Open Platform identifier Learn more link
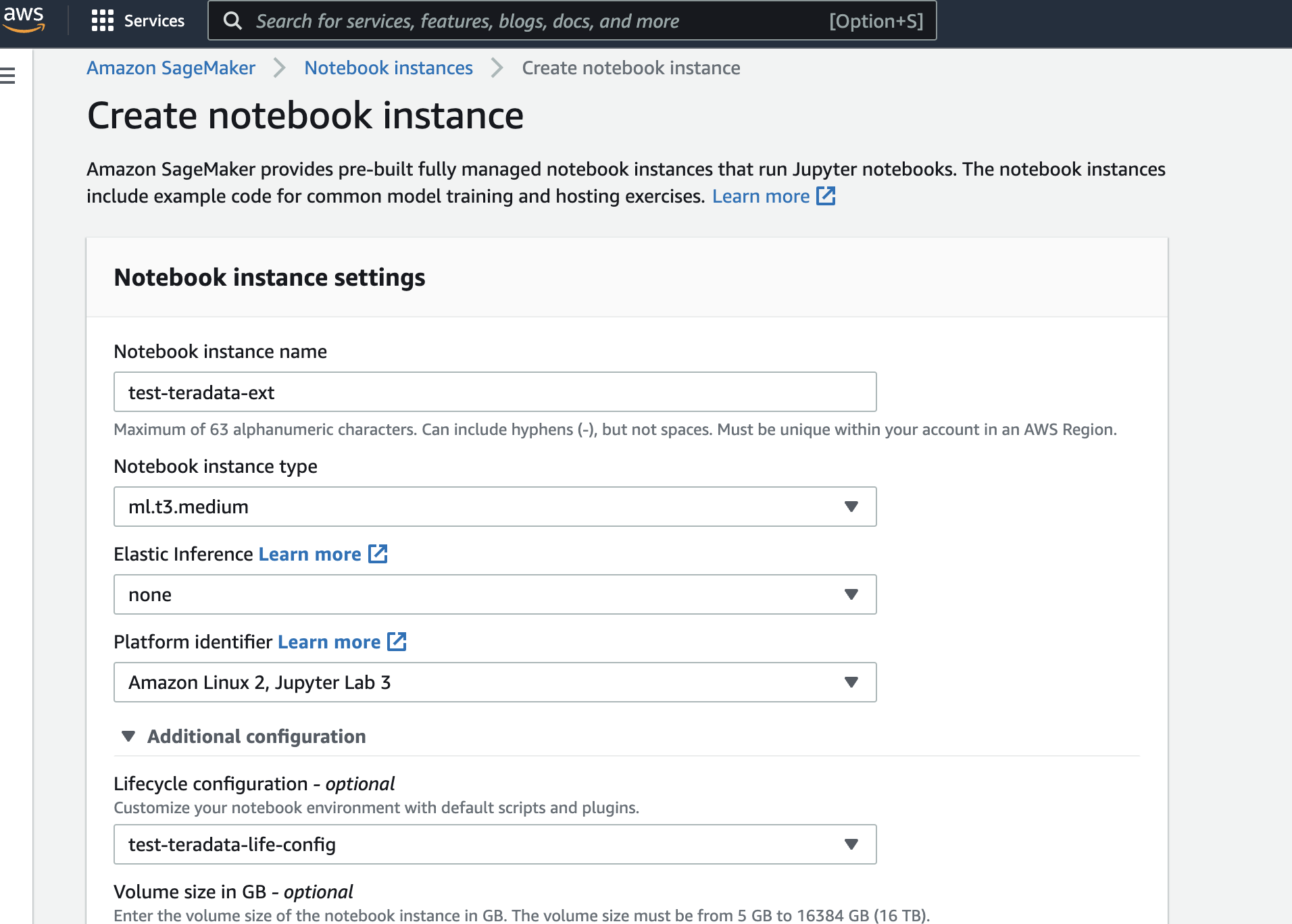The height and width of the screenshot is (924, 1292). point(329,642)
